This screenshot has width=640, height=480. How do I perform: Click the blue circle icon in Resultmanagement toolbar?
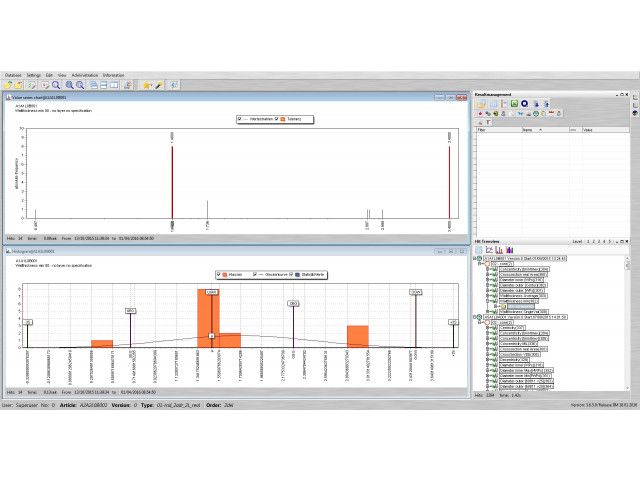pyautogui.click(x=524, y=103)
